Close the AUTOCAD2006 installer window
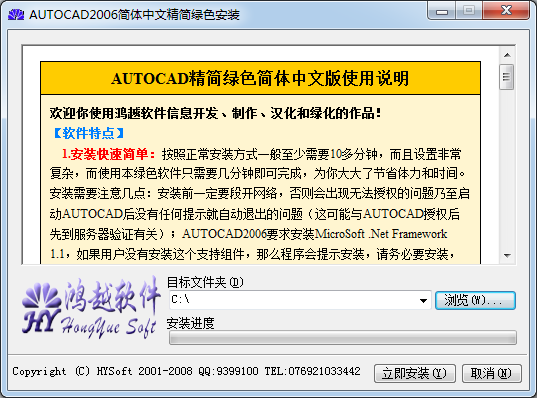 coord(506,10)
